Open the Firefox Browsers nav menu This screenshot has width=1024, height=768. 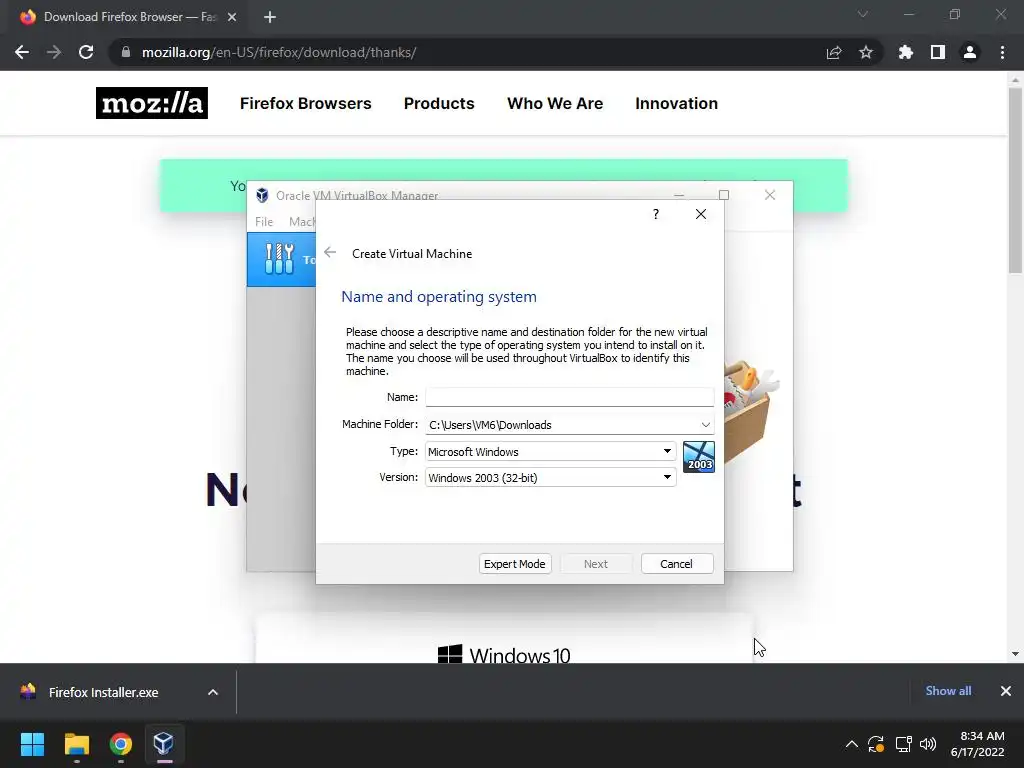[x=306, y=103]
